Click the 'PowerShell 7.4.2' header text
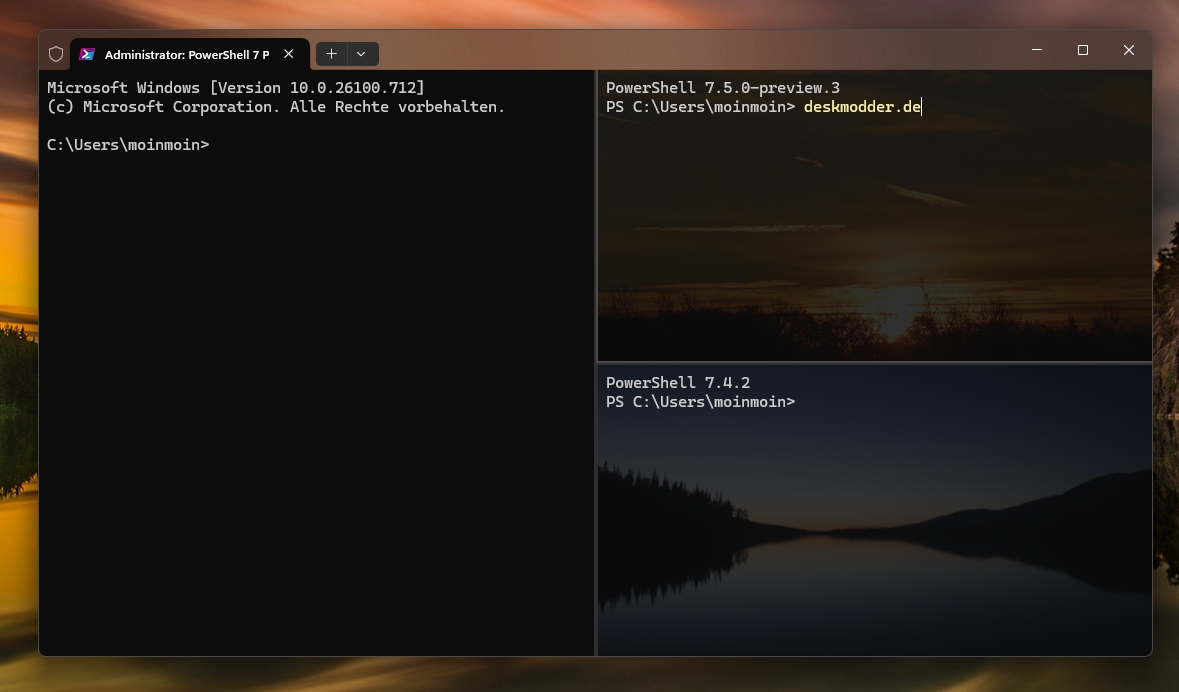Image resolution: width=1179 pixels, height=692 pixels. click(x=677, y=383)
